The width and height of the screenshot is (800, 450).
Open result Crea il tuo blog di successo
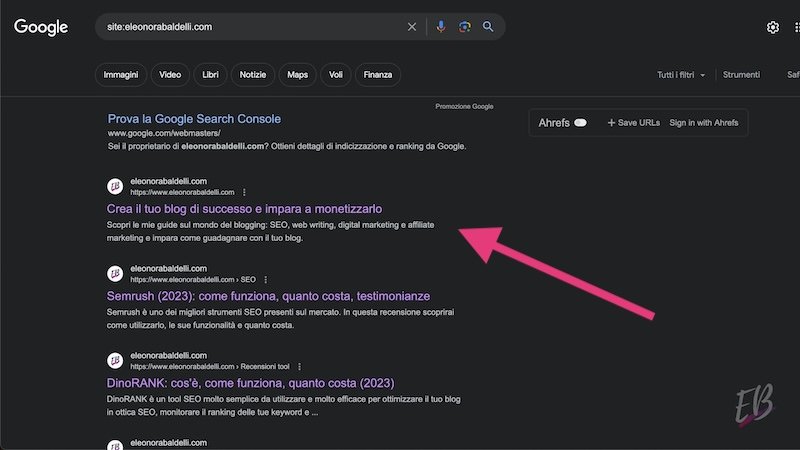click(244, 209)
